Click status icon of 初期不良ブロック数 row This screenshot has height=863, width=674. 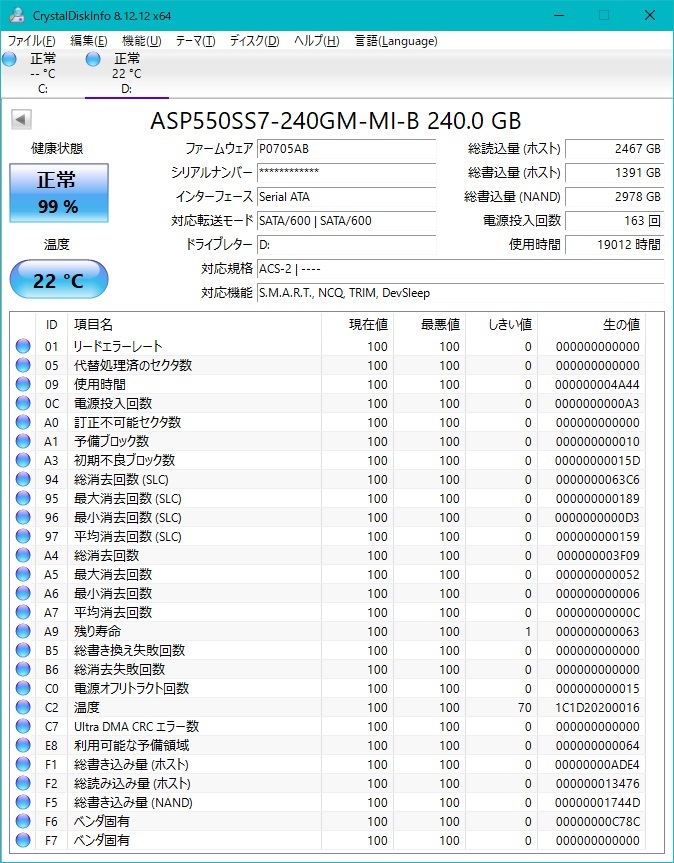click(x=23, y=460)
